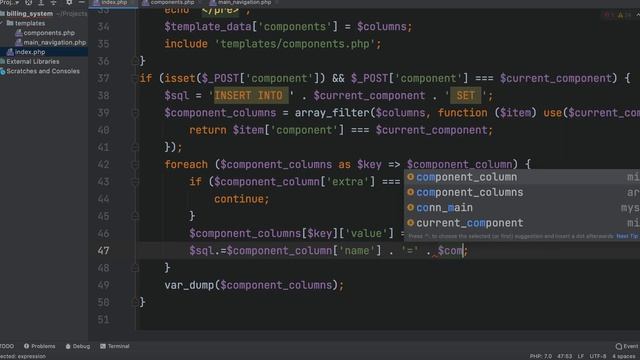Select External Libraries node
Screen dimensions: 640x360
pos(33,61)
